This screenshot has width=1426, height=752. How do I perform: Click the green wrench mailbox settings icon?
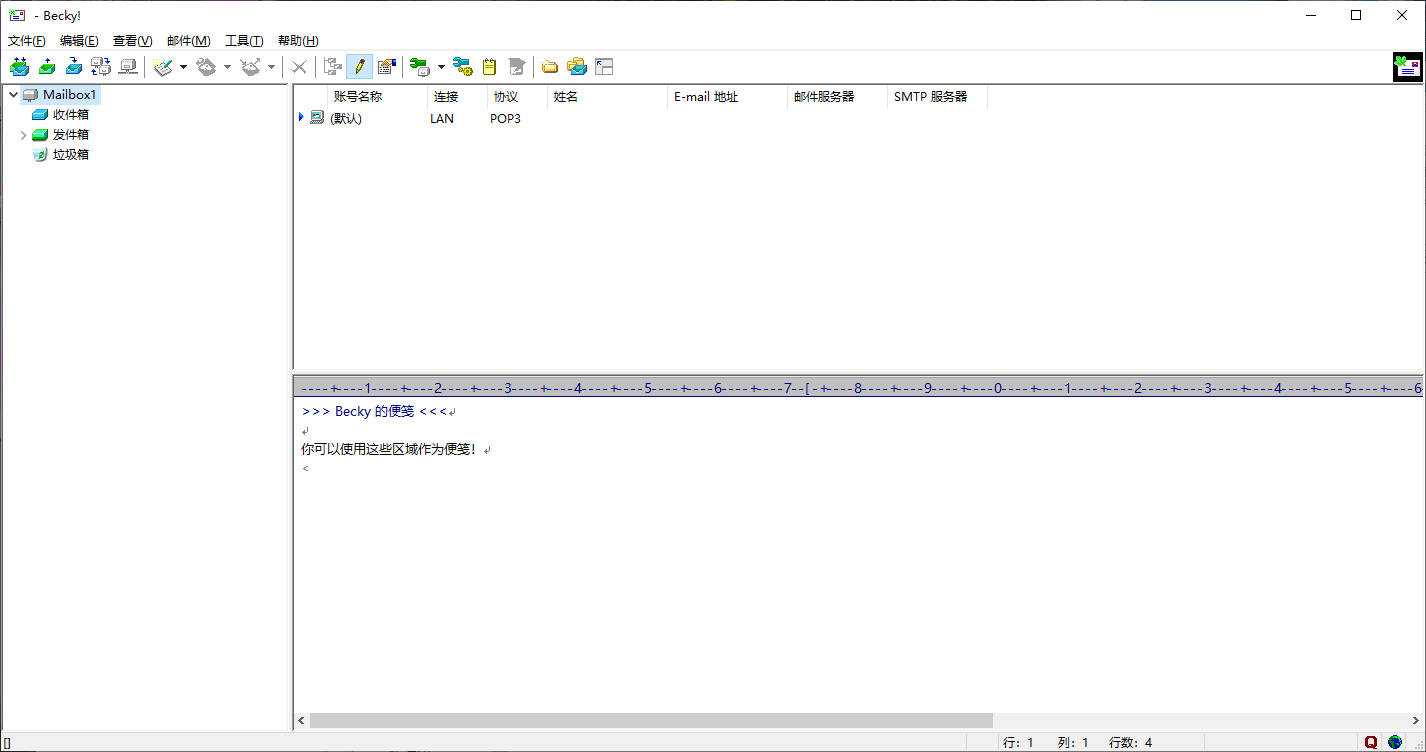click(420, 67)
